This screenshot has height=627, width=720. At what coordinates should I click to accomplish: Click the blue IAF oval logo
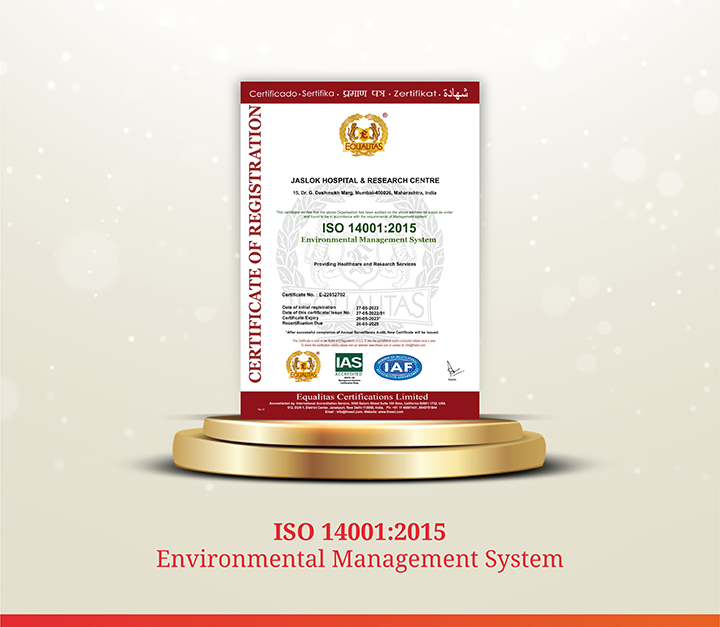point(398,367)
